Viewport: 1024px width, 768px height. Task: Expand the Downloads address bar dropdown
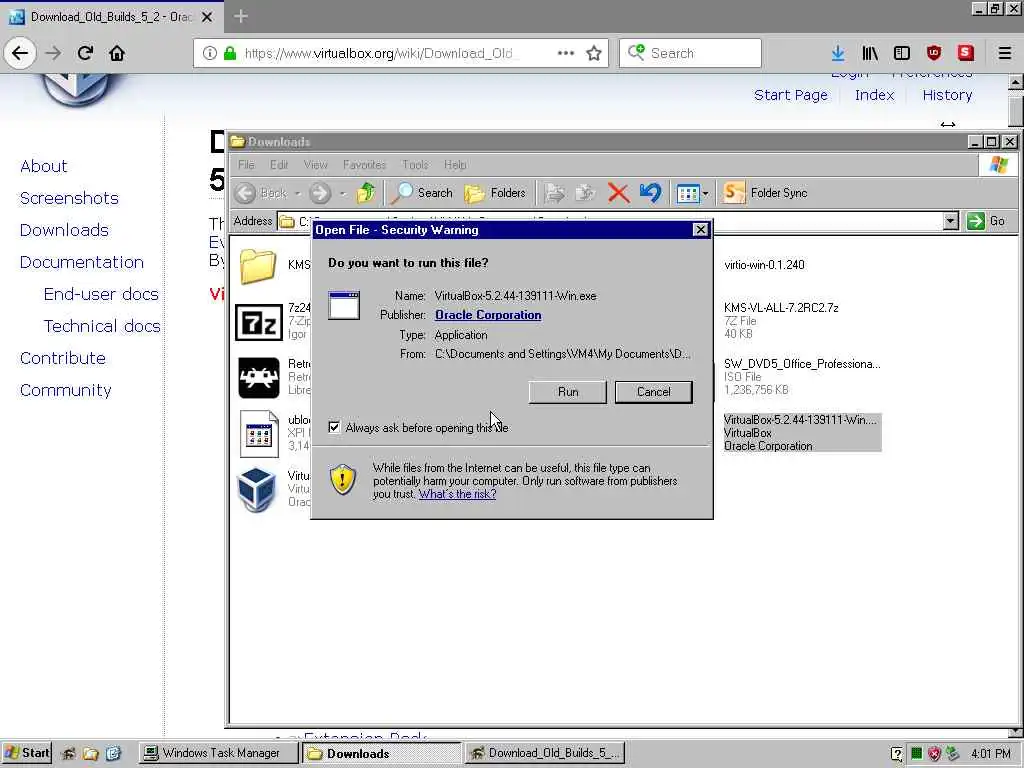pyautogui.click(x=951, y=221)
